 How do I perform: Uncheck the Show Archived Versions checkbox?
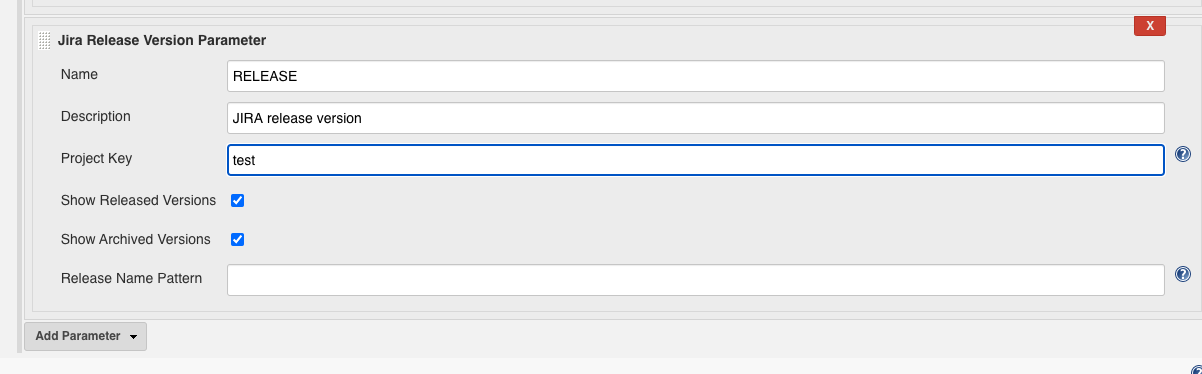tap(238, 239)
